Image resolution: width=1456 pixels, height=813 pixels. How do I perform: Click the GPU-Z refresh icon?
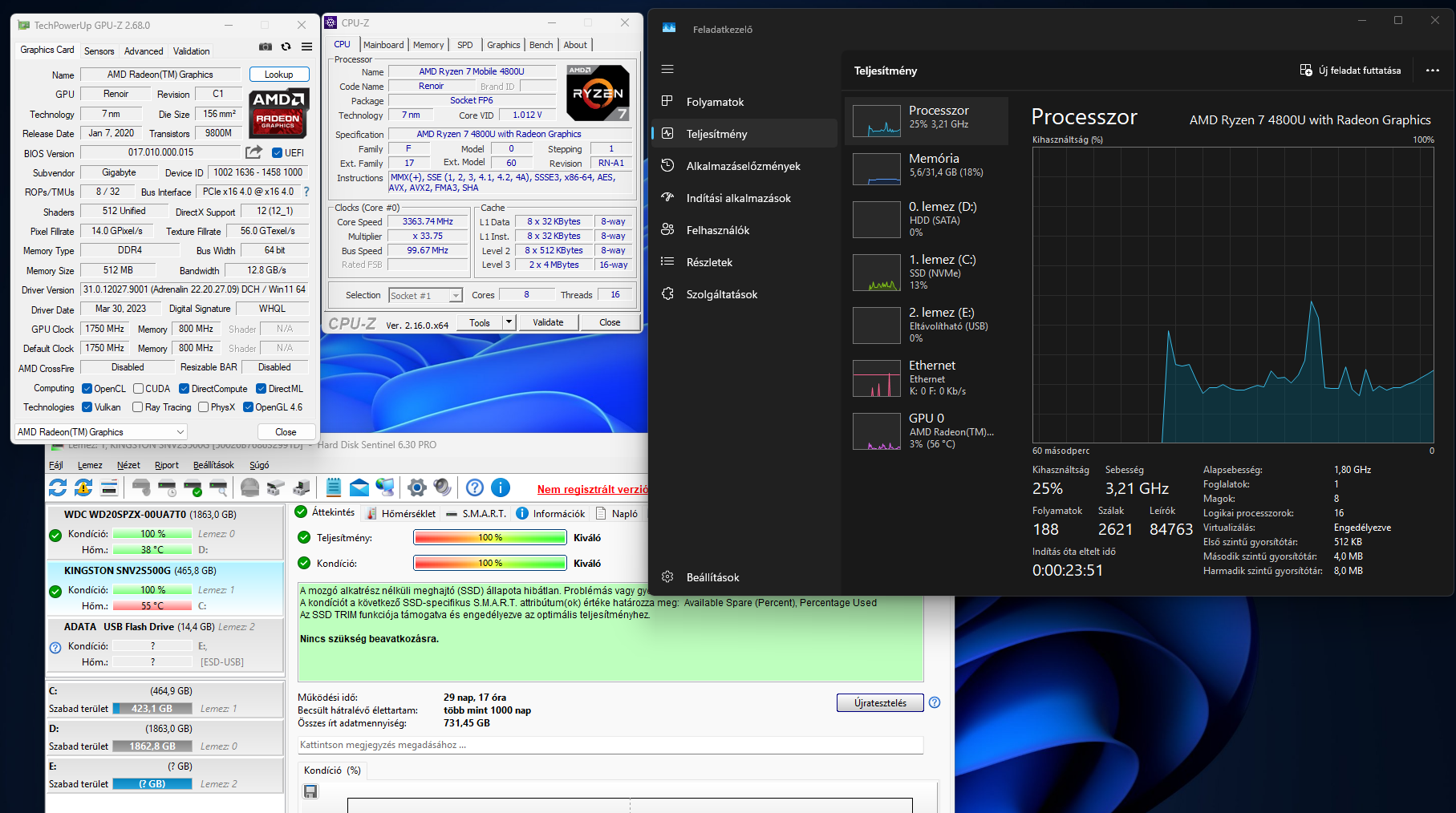tap(286, 47)
